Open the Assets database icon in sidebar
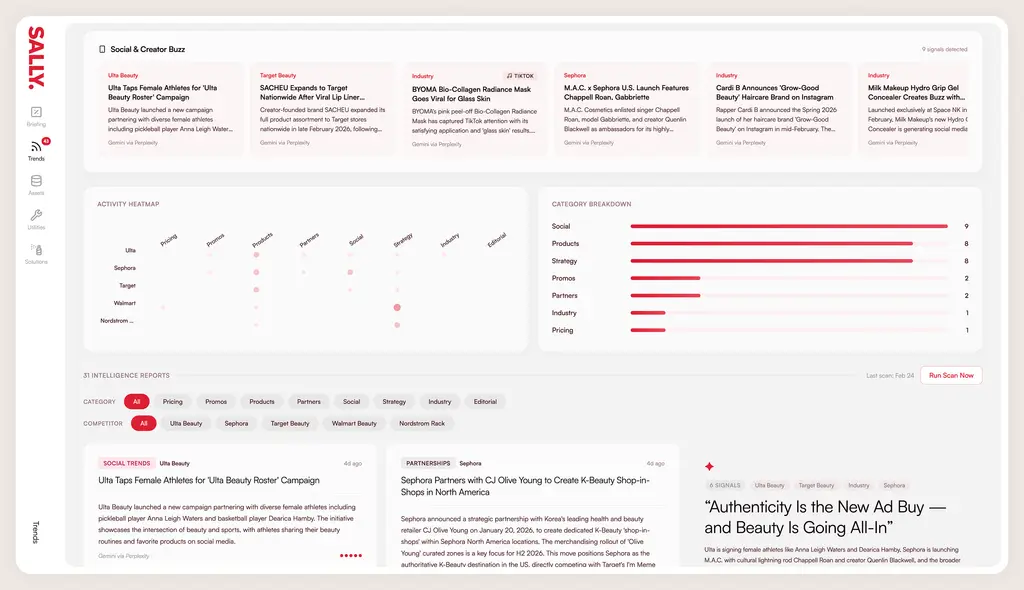 coord(36,181)
